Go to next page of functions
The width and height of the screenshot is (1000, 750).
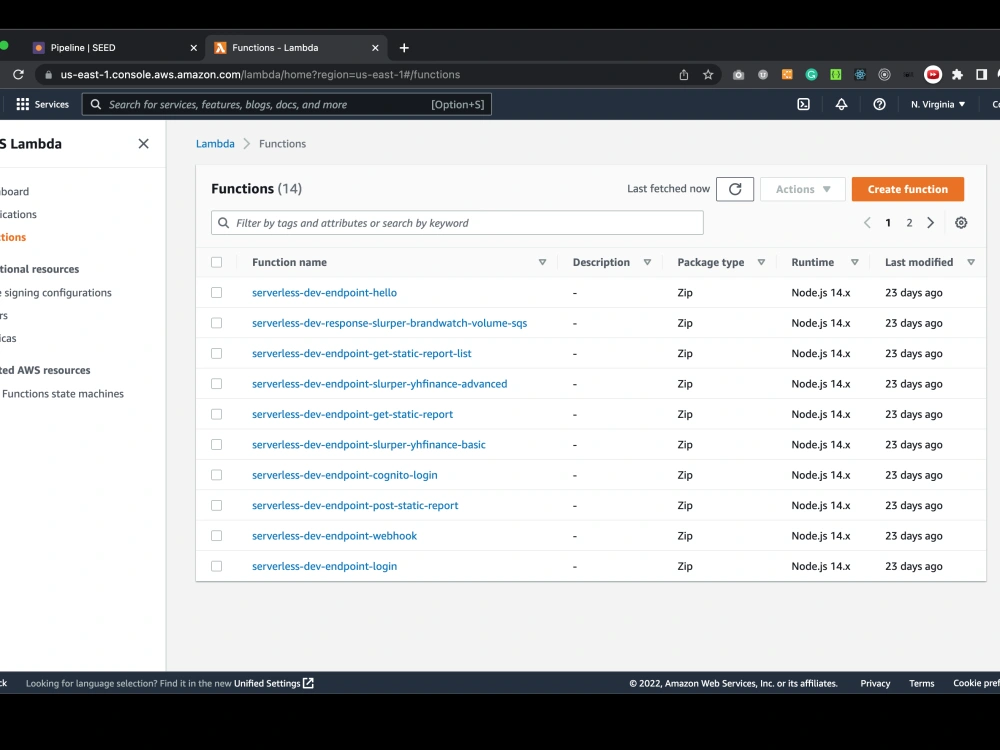click(930, 223)
